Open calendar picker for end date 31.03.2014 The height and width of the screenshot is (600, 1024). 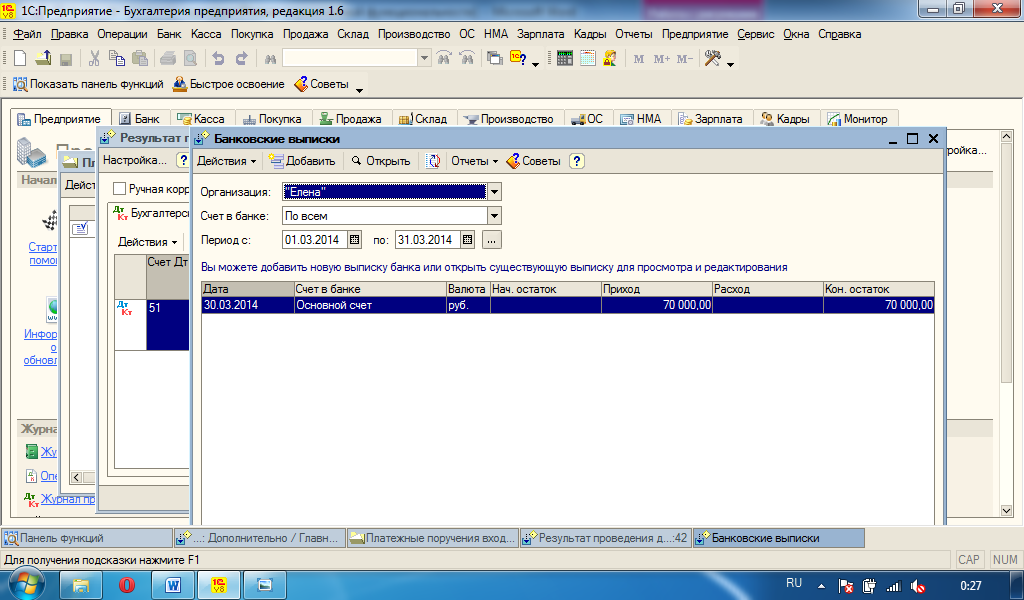468,240
